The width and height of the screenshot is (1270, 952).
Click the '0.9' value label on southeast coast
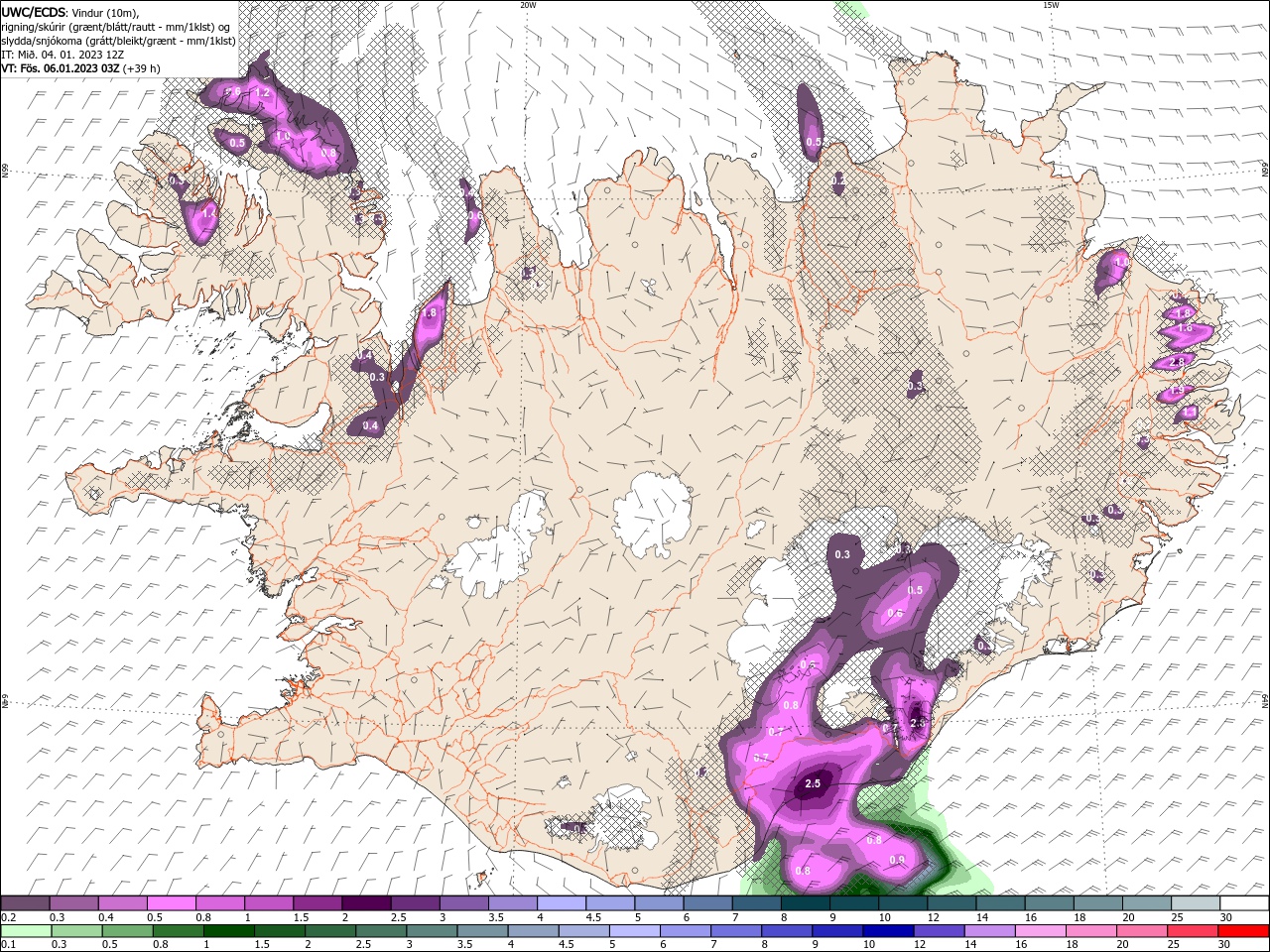coord(897,860)
